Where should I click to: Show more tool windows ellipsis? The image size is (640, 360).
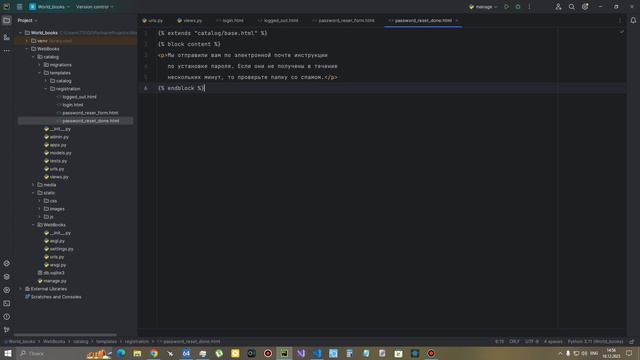pos(7,51)
